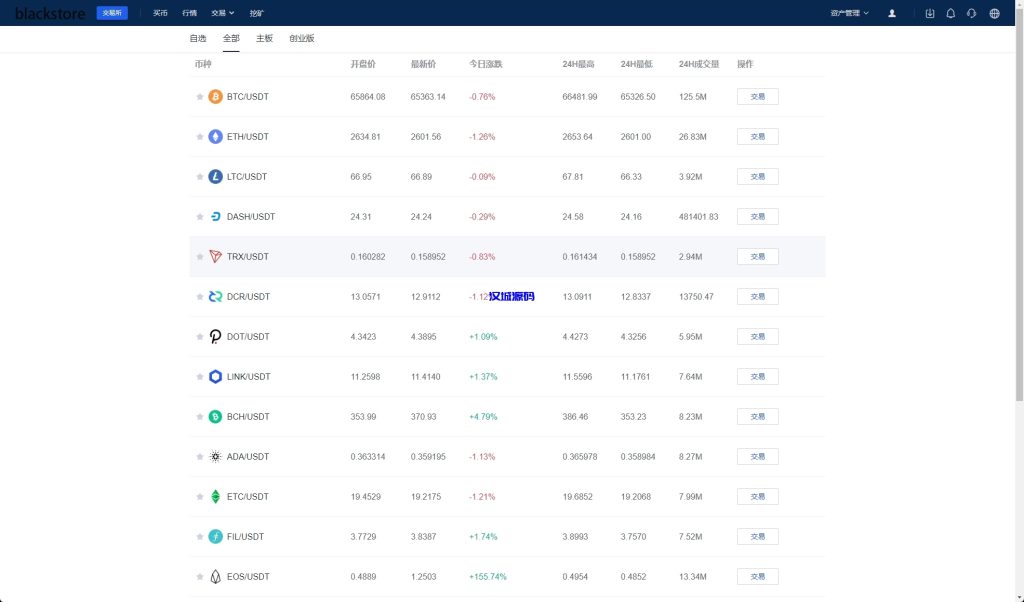Click the blue 交易所 button
1024x602 pixels.
point(112,13)
